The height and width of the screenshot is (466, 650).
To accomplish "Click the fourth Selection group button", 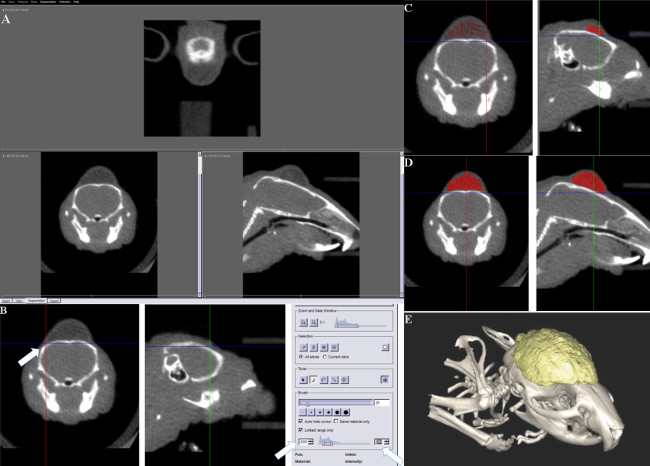I will click(x=335, y=347).
